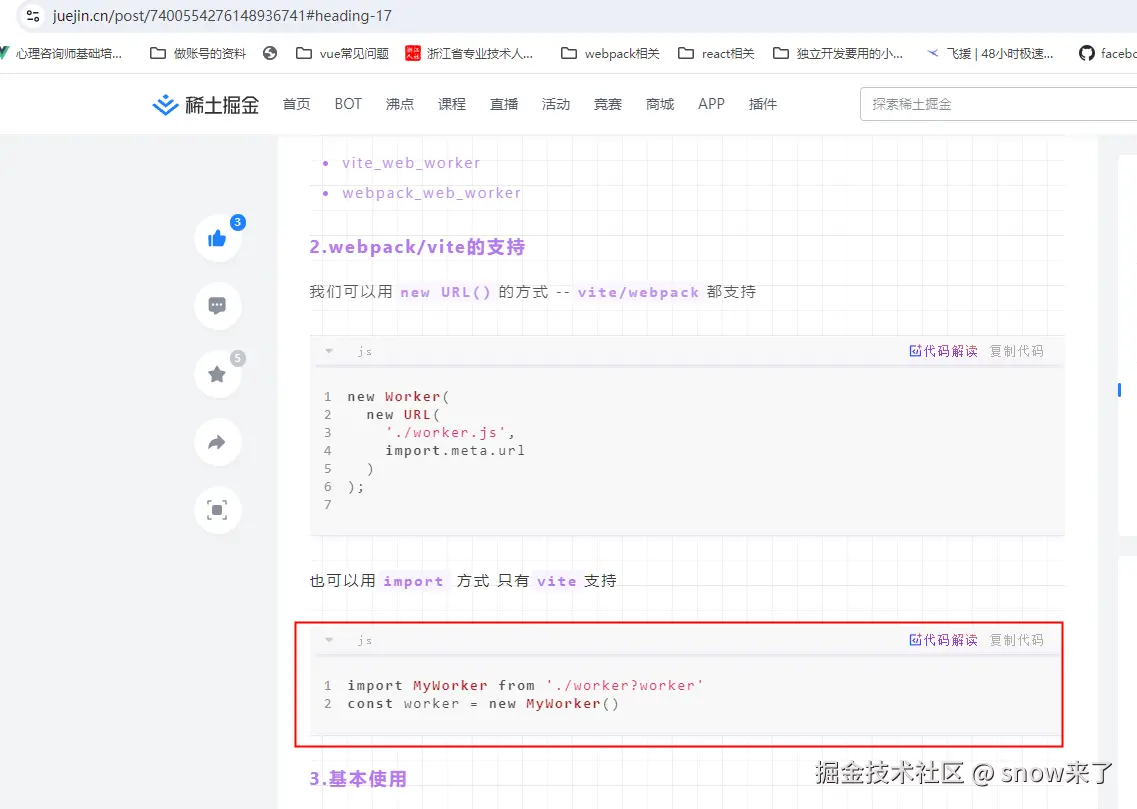The width and height of the screenshot is (1137, 809).
Task: Open the globe bookmark icon
Action: [x=270, y=53]
